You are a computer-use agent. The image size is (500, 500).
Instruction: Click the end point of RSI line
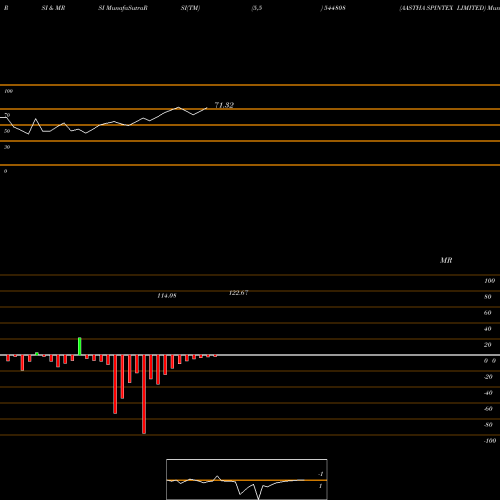click(207, 108)
